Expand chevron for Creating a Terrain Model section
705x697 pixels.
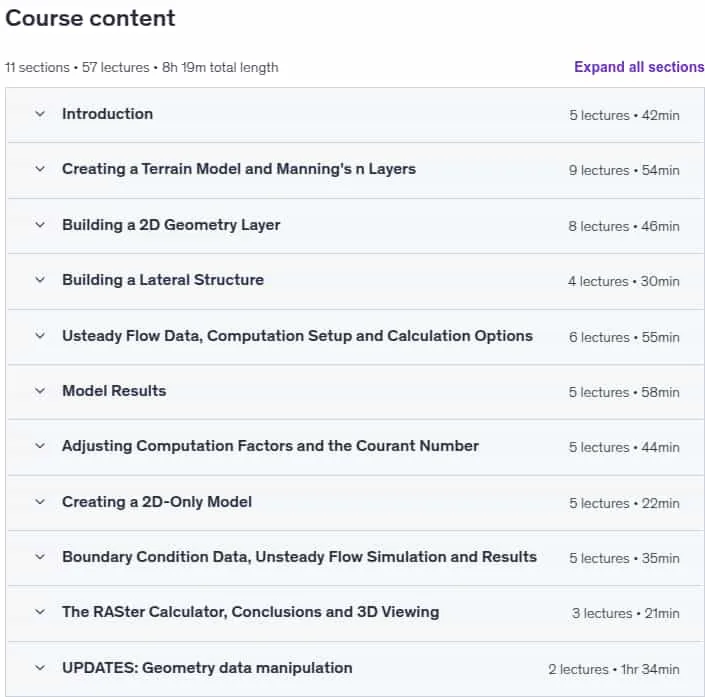[x=40, y=169]
